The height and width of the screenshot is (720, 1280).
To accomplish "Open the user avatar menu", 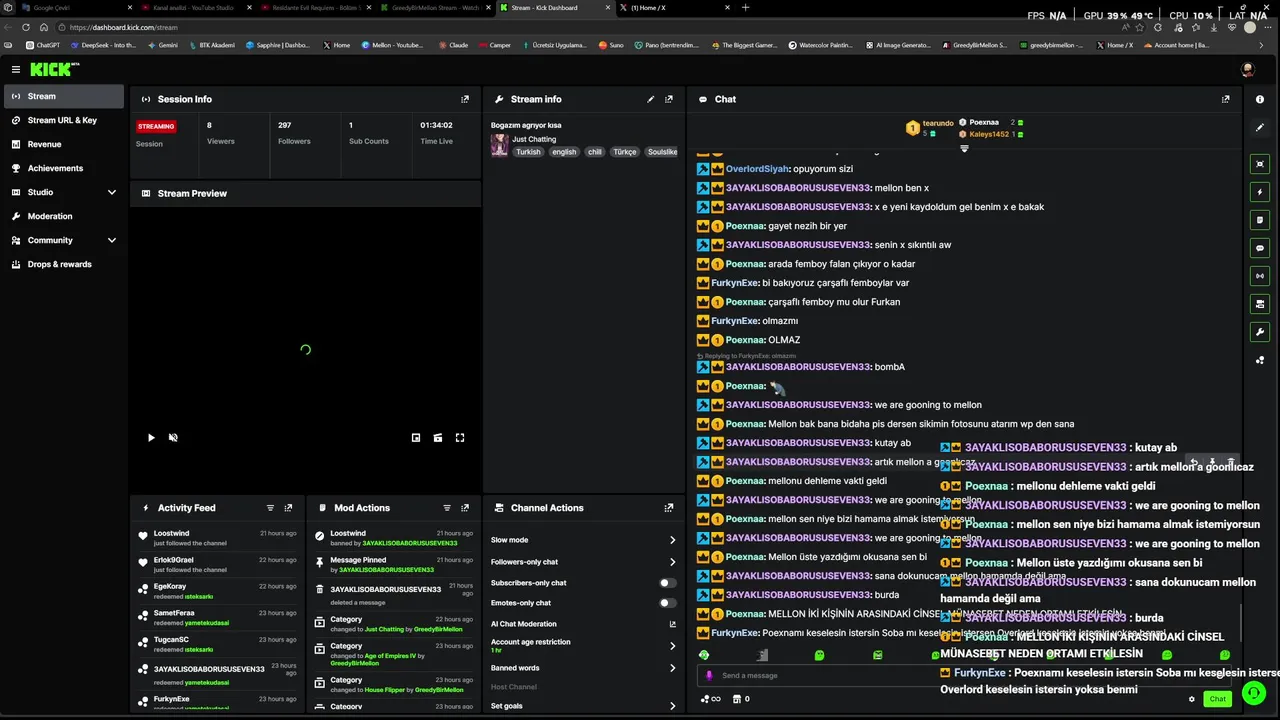I will click(x=1247, y=69).
